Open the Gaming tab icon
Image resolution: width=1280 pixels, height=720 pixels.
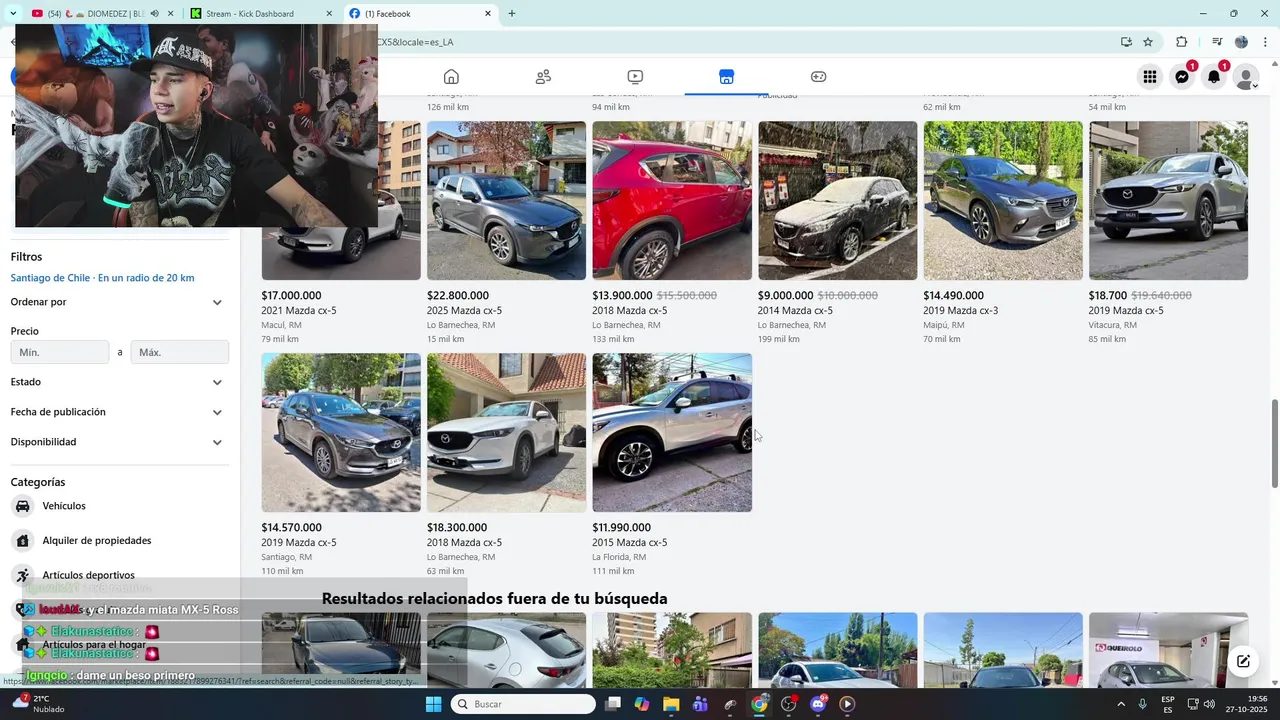tap(818, 77)
